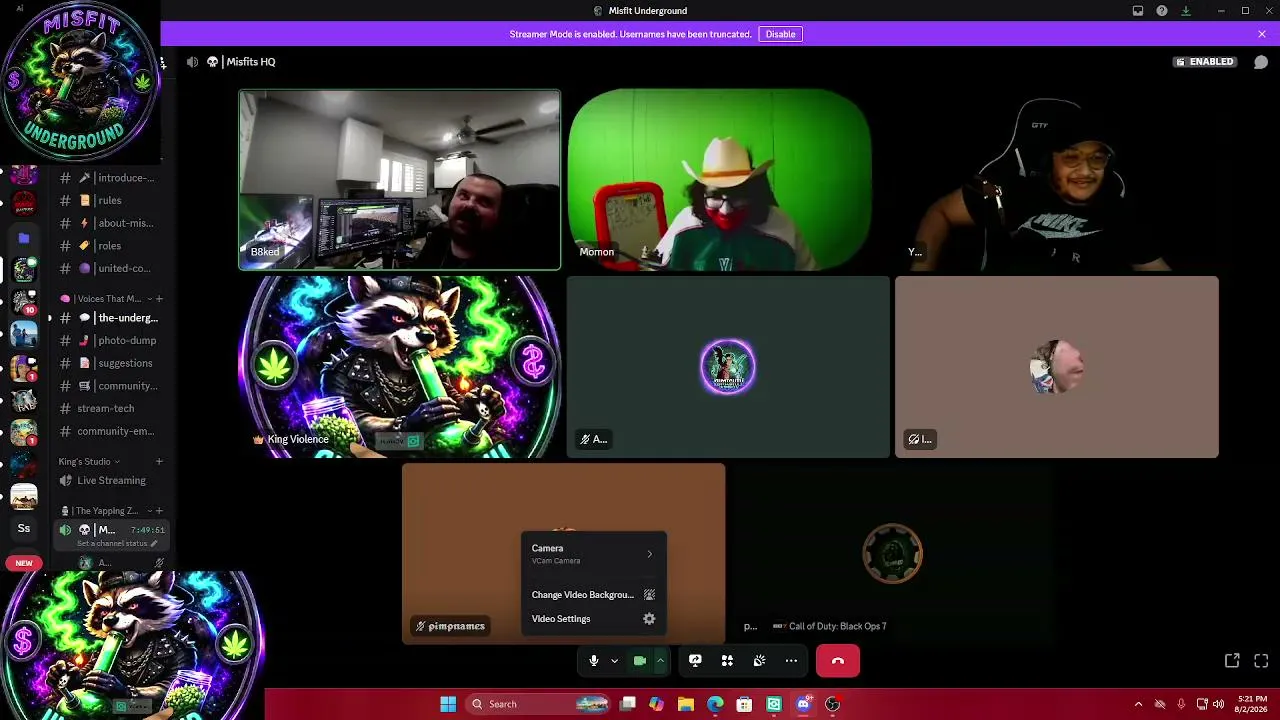Click the Disable streamer mode button
The height and width of the screenshot is (720, 1280).
(780, 34)
